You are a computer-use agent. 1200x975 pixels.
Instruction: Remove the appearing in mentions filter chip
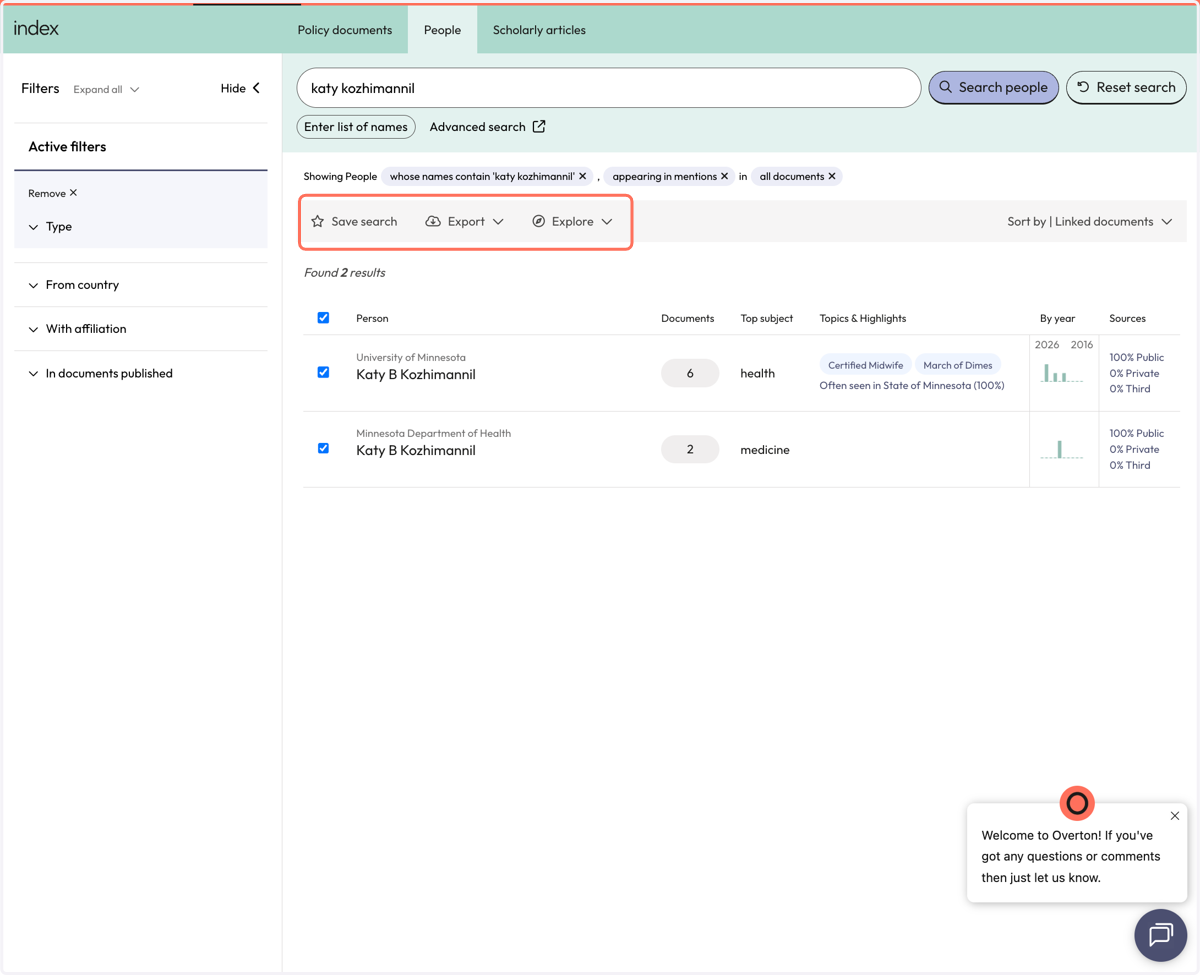click(x=725, y=176)
